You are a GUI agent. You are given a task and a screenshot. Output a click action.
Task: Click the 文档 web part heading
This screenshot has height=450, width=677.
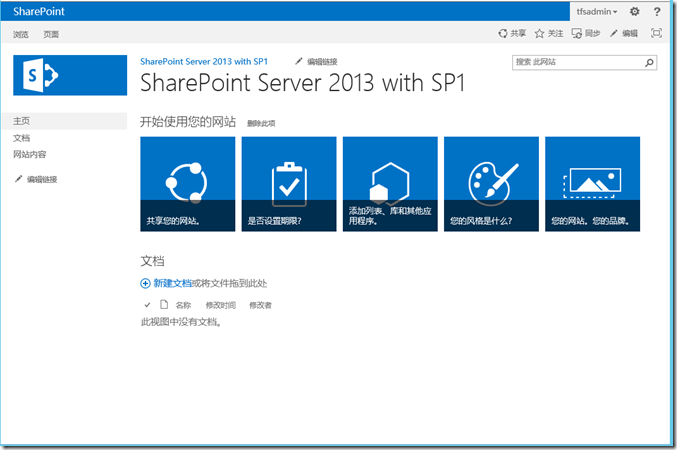click(152, 261)
